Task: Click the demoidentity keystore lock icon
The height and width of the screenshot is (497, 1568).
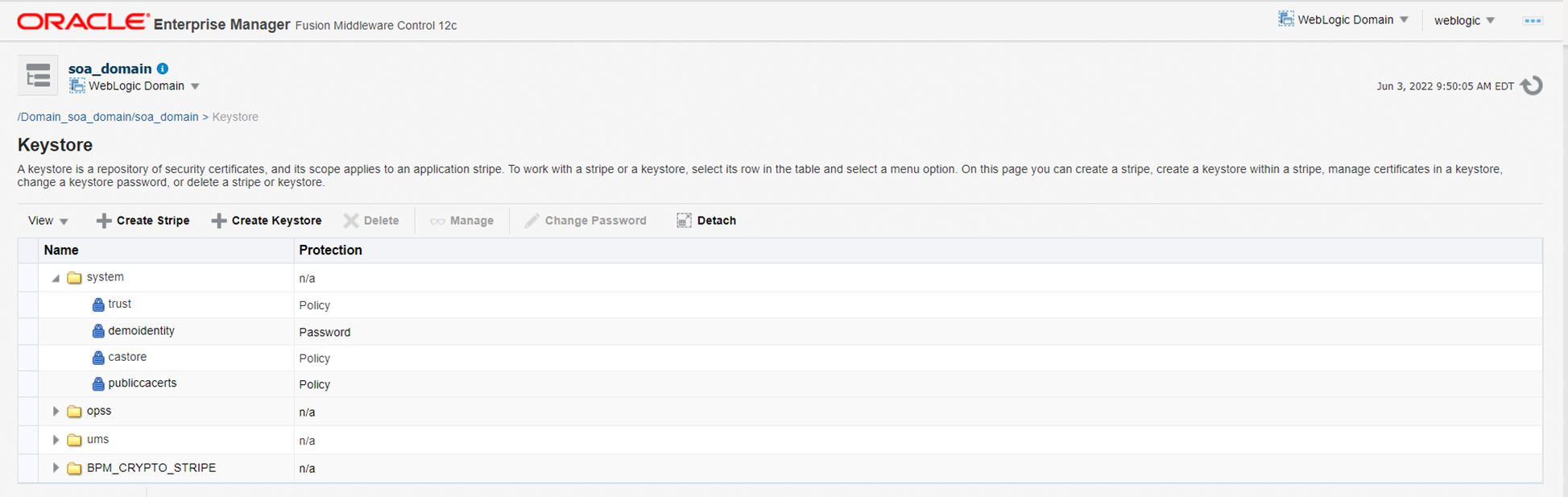Action: 98,331
